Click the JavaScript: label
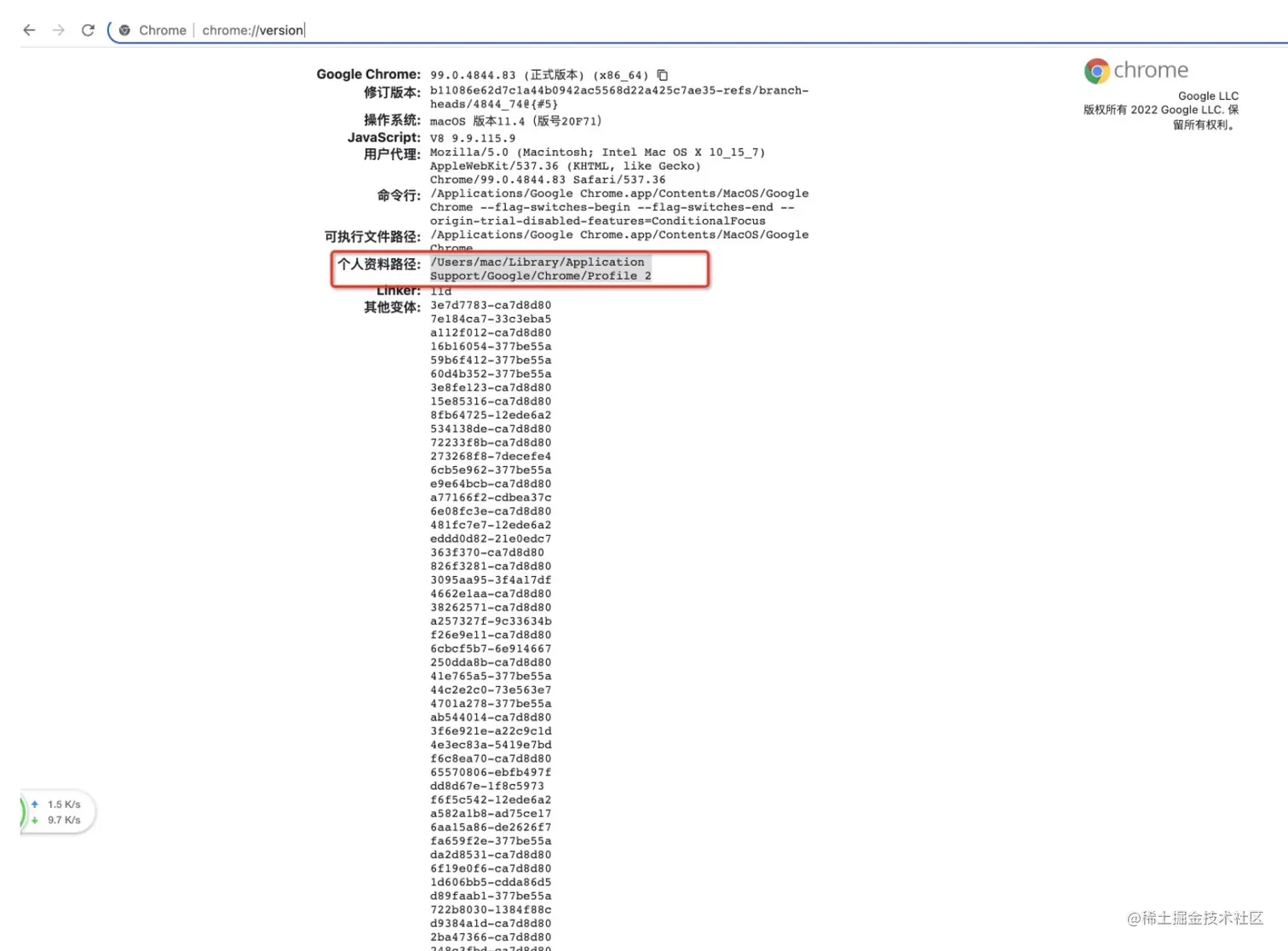 pyautogui.click(x=384, y=137)
